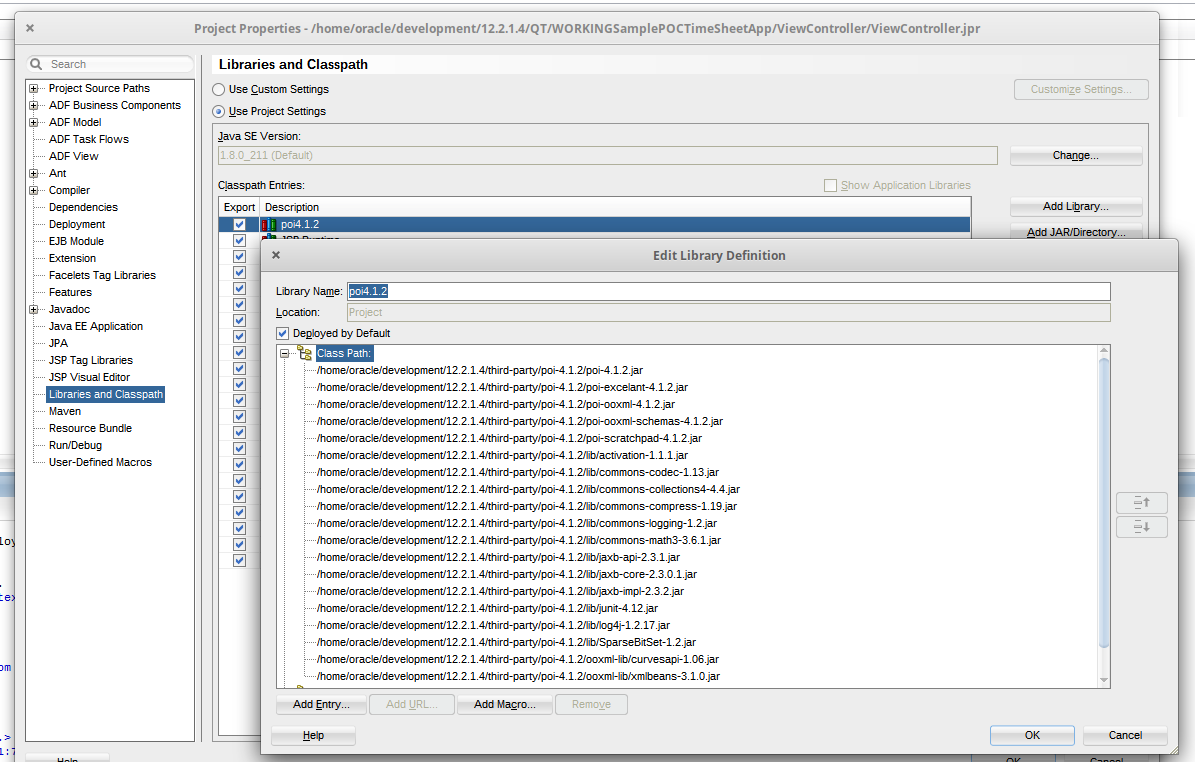Click the move entry up icon

pos(1141,503)
